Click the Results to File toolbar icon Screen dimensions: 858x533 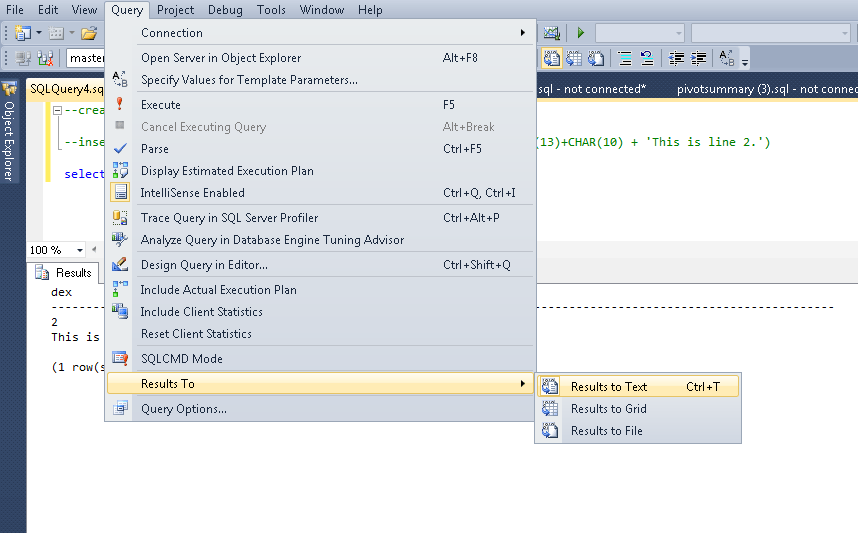[x=596, y=58]
